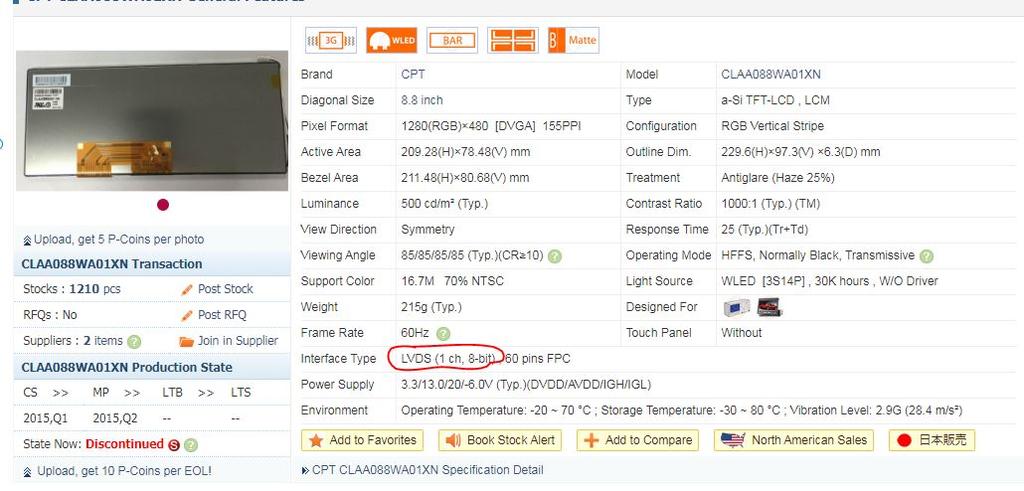Screen dimensions: 1024x491
Task: Click Add to Compare button
Action: coord(636,440)
